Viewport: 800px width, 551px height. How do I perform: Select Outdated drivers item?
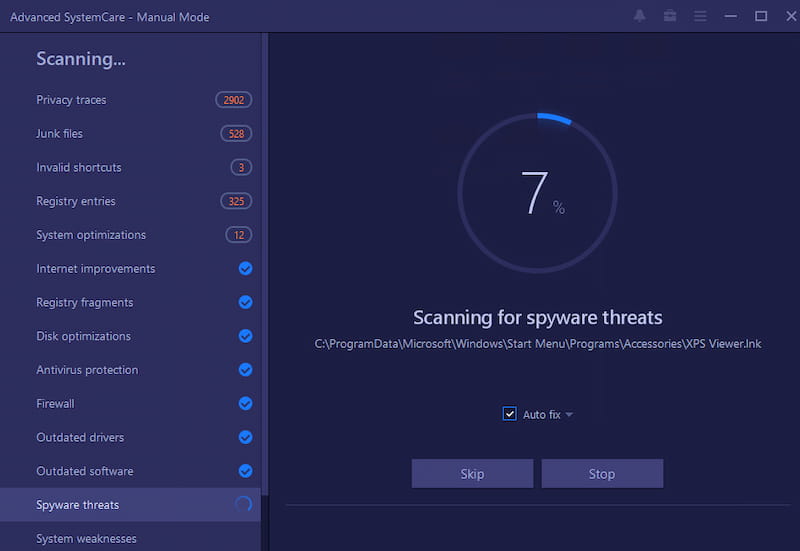click(130, 437)
